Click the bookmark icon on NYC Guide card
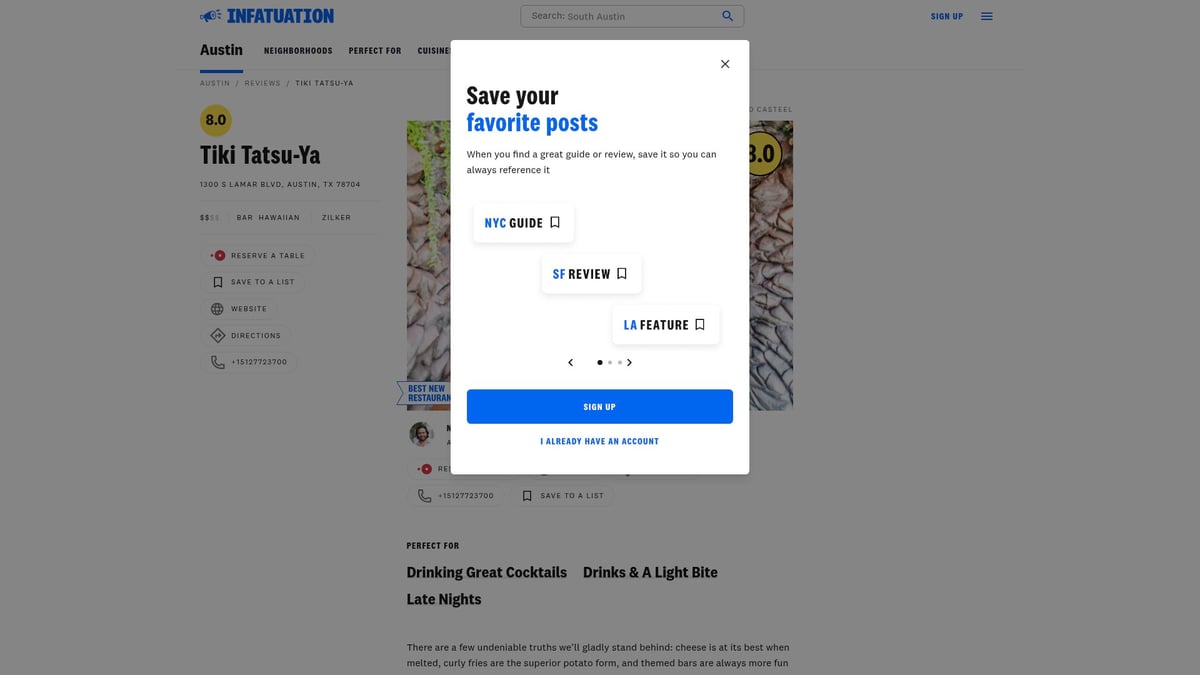Image resolution: width=1200 pixels, height=675 pixels. 555,222
